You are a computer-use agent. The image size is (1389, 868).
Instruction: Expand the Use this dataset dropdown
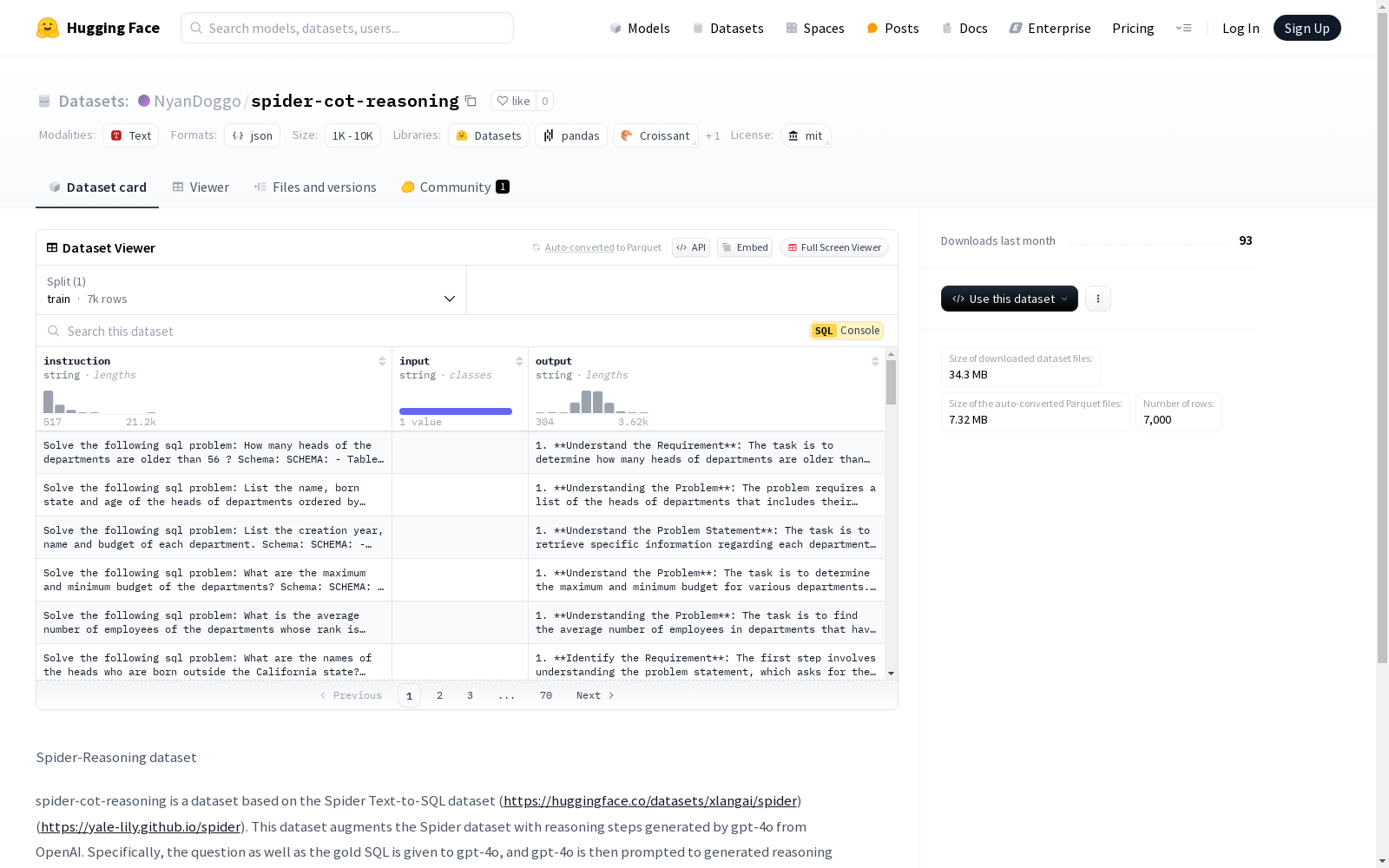[1010, 299]
